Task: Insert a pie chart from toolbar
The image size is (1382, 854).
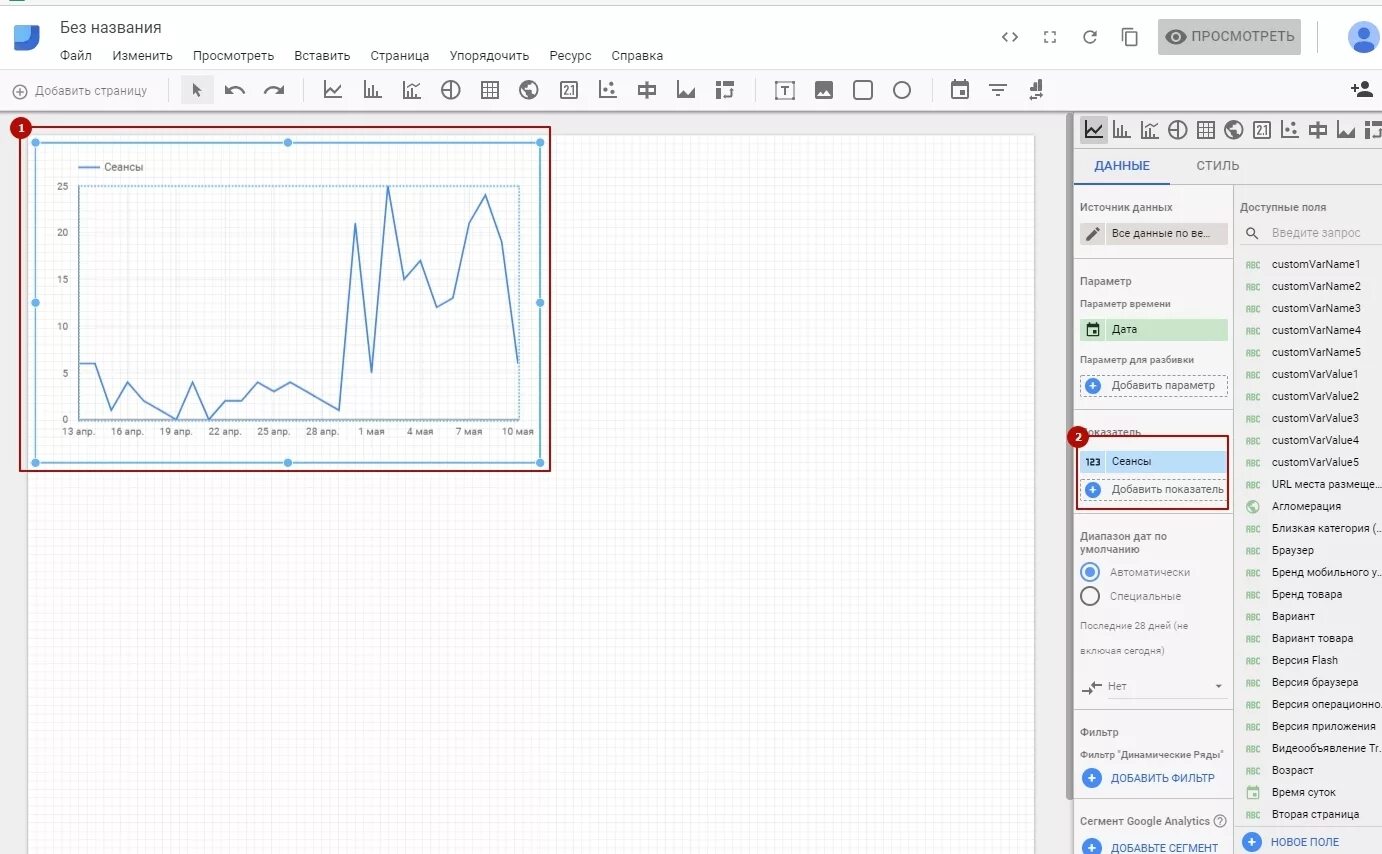Action: click(451, 90)
